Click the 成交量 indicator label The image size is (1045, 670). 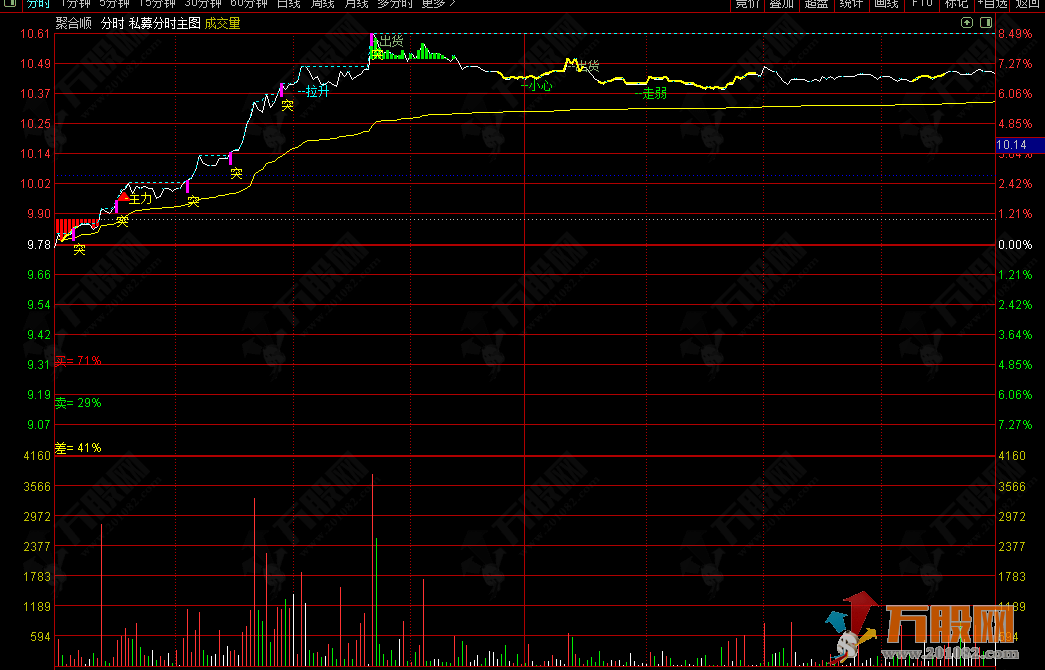pos(222,23)
